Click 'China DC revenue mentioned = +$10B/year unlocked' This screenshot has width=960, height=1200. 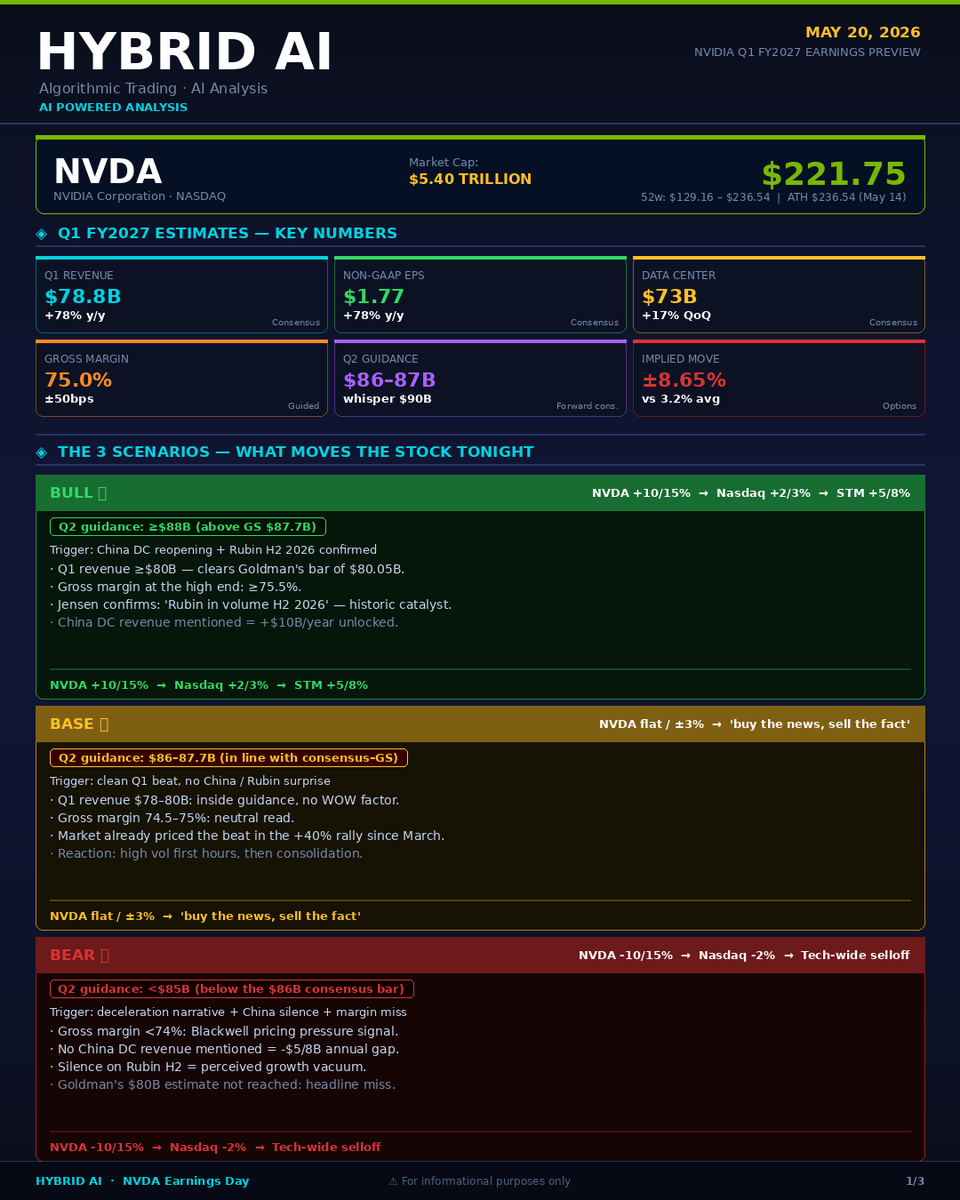[x=224, y=623]
